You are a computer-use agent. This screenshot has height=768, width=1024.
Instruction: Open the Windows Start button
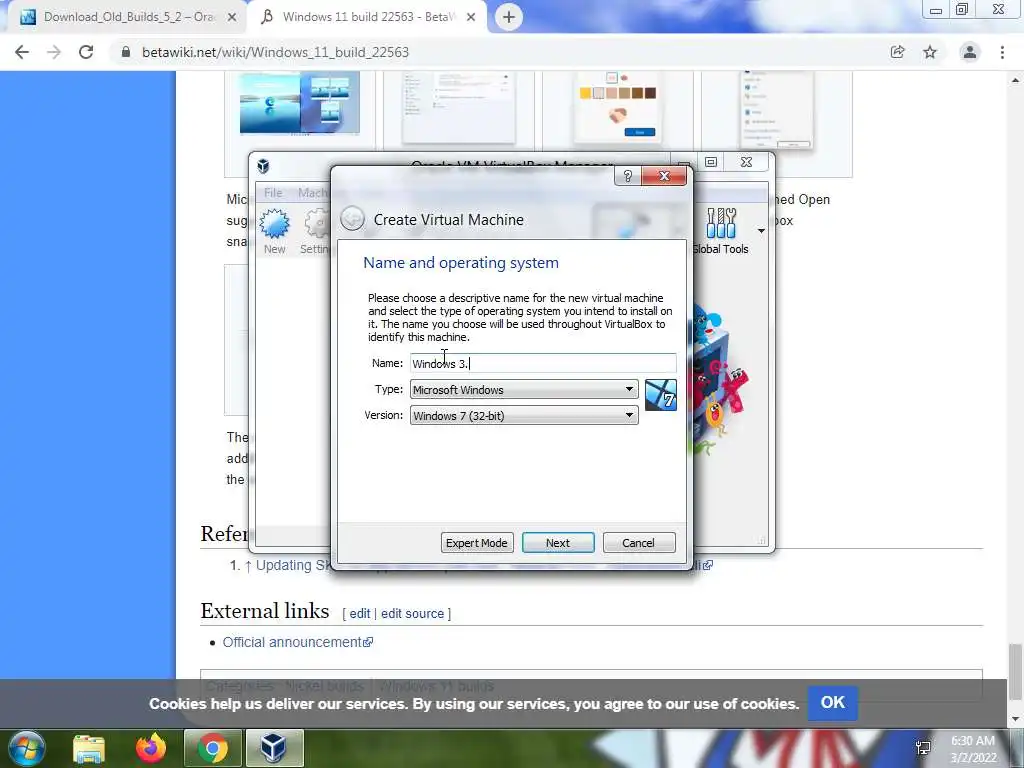pyautogui.click(x=27, y=748)
